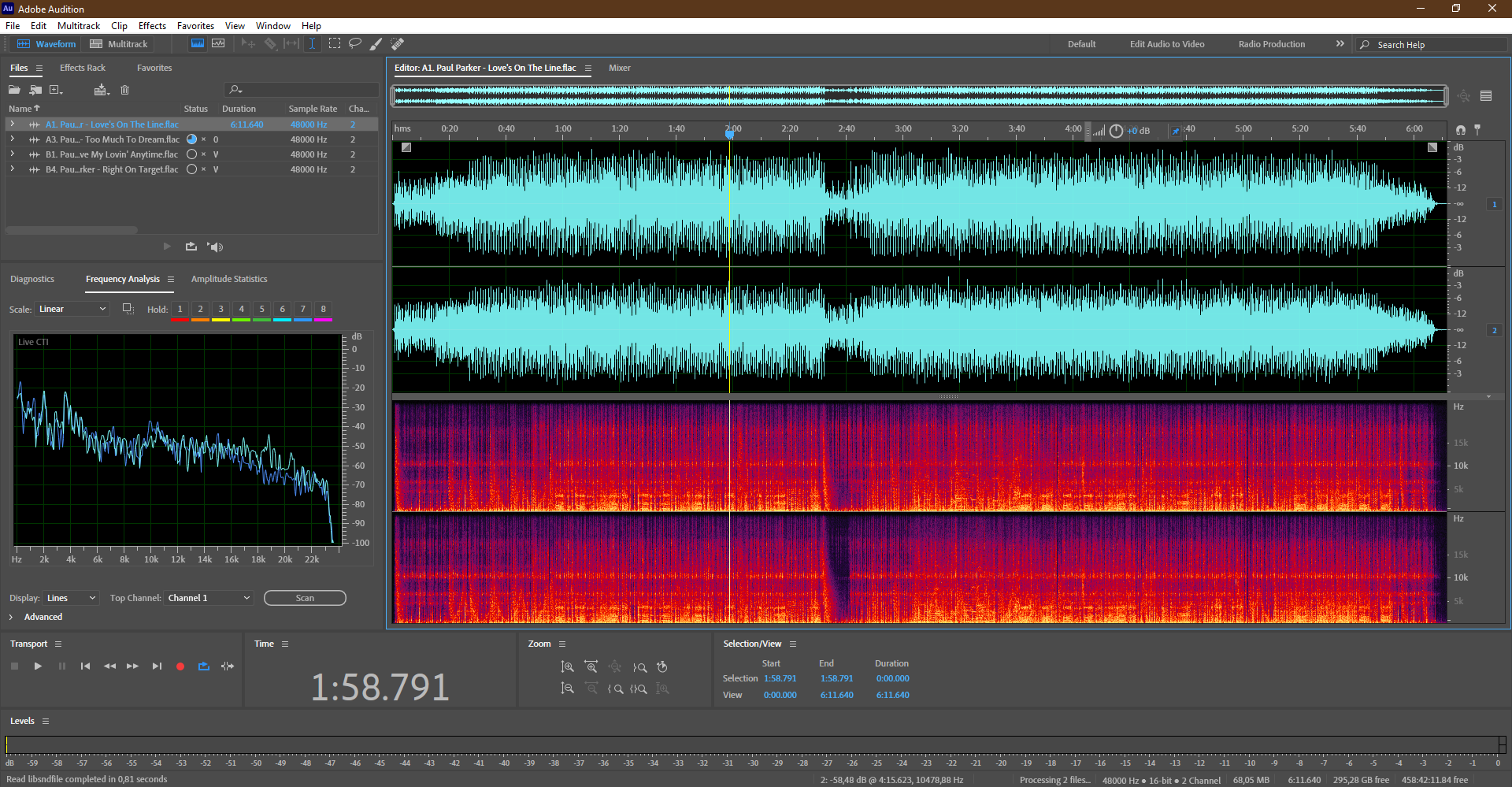Select the Spot Healing Brush tool
Image resolution: width=1512 pixels, height=787 pixels.
(397, 44)
